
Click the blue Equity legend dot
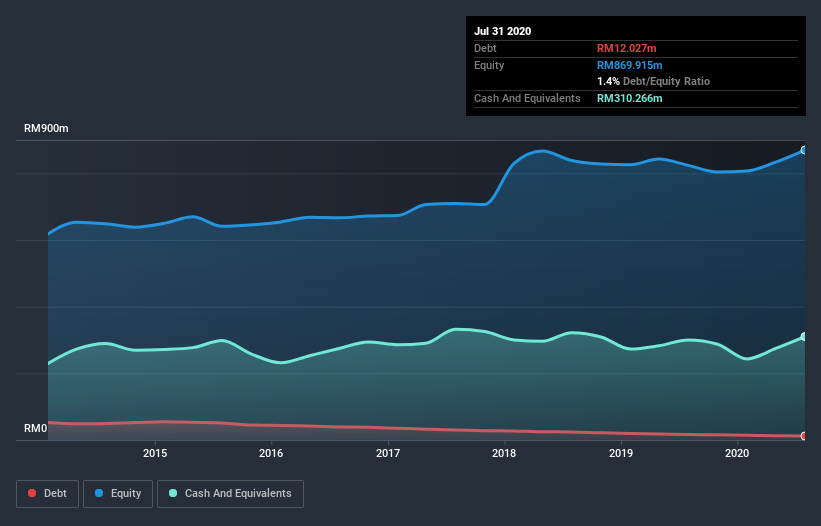click(99, 493)
